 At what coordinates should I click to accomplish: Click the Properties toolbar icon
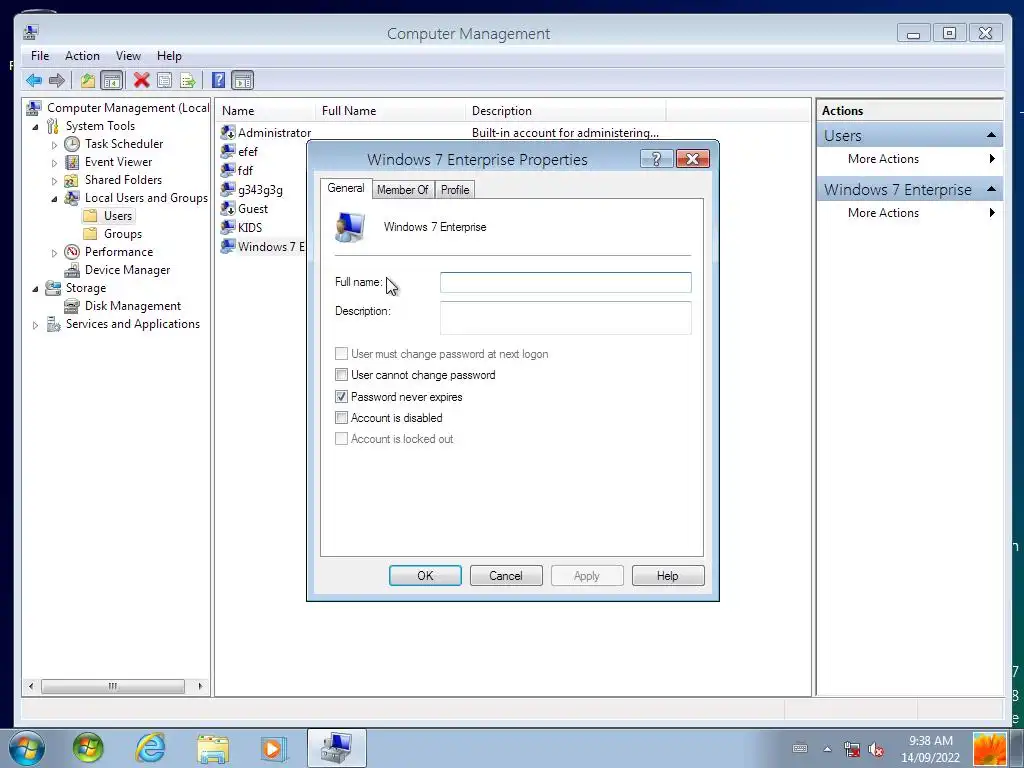165,80
